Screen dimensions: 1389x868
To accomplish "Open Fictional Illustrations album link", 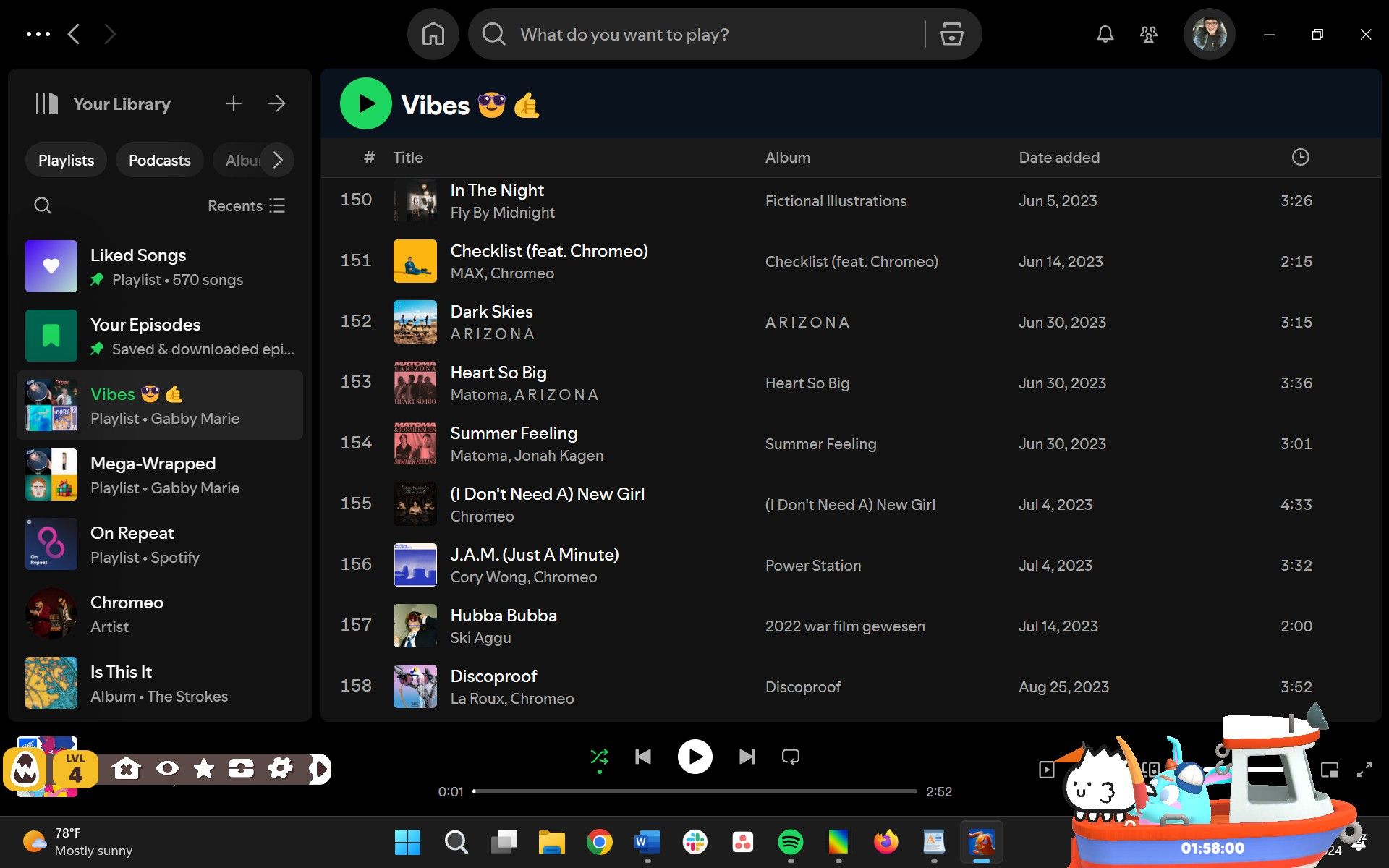I will click(836, 201).
